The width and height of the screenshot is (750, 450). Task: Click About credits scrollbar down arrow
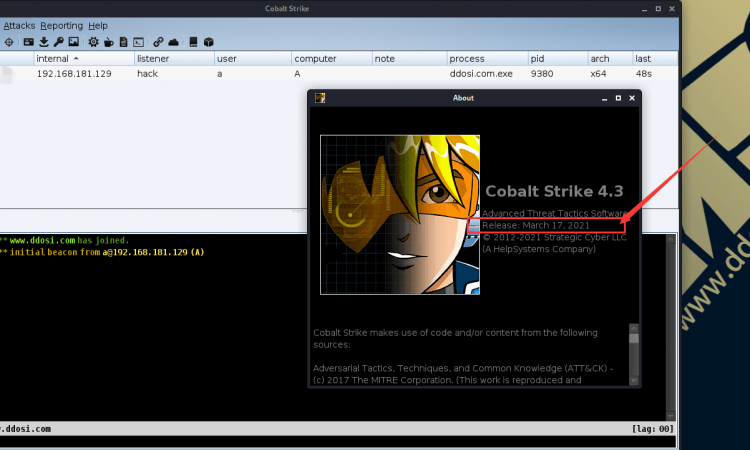click(x=634, y=381)
